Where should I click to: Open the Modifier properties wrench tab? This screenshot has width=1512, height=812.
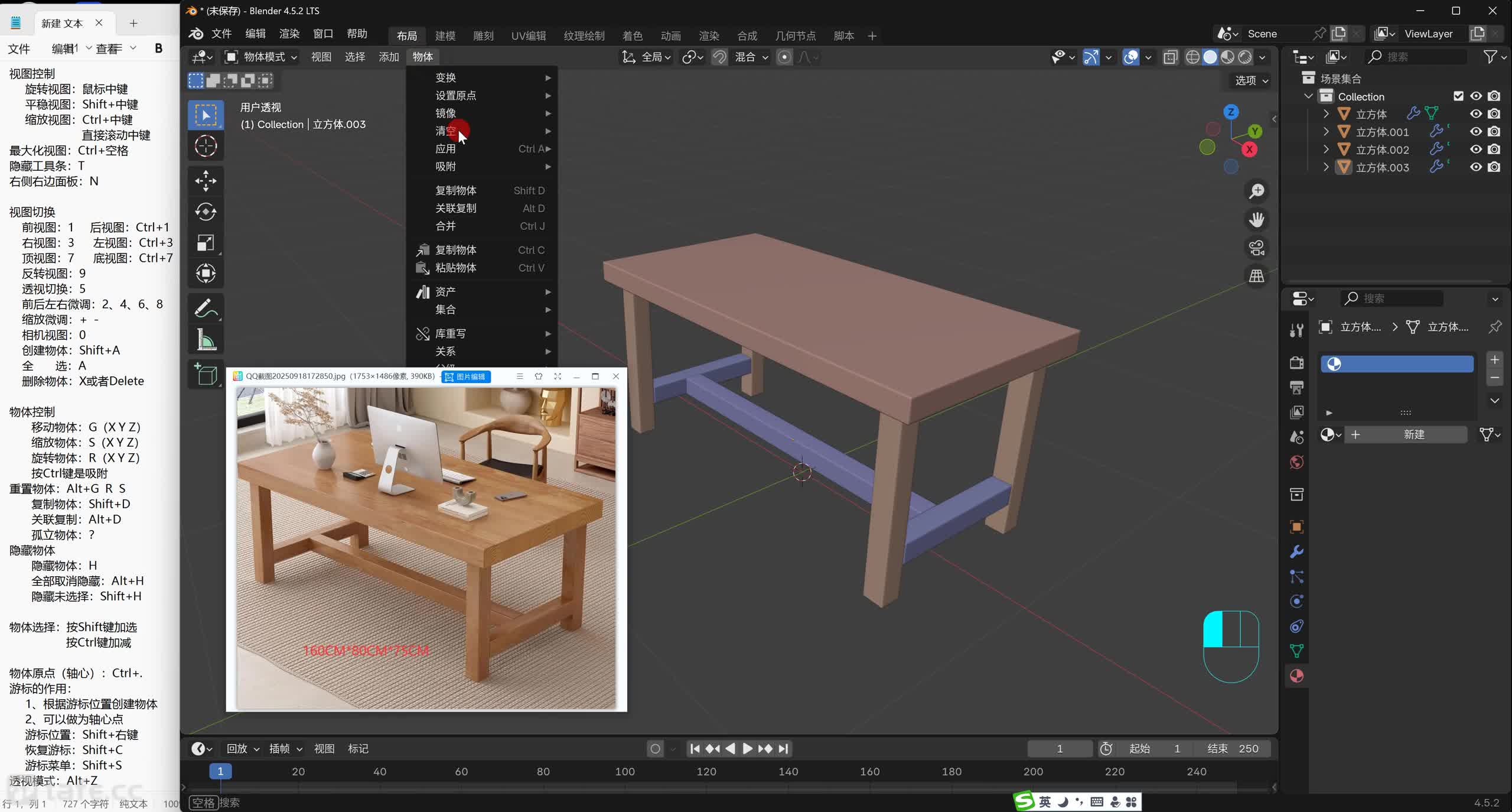1296,552
